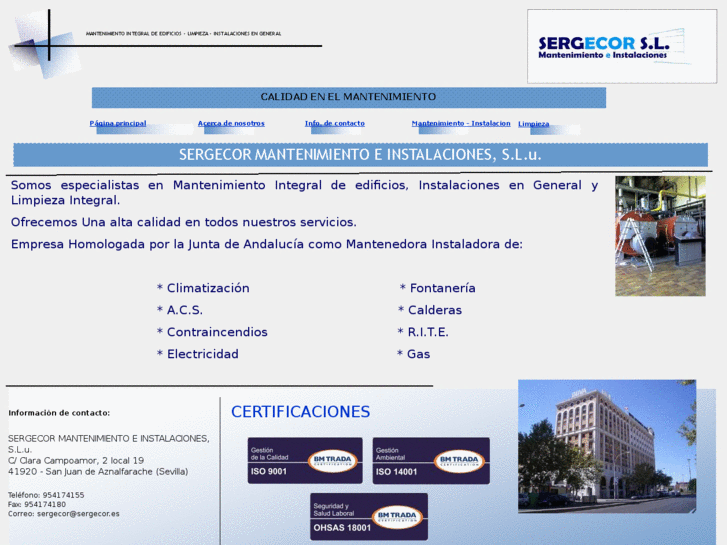Click the Fax: 954174180 line
Screen dimensions: 727x545
pos(37,504)
